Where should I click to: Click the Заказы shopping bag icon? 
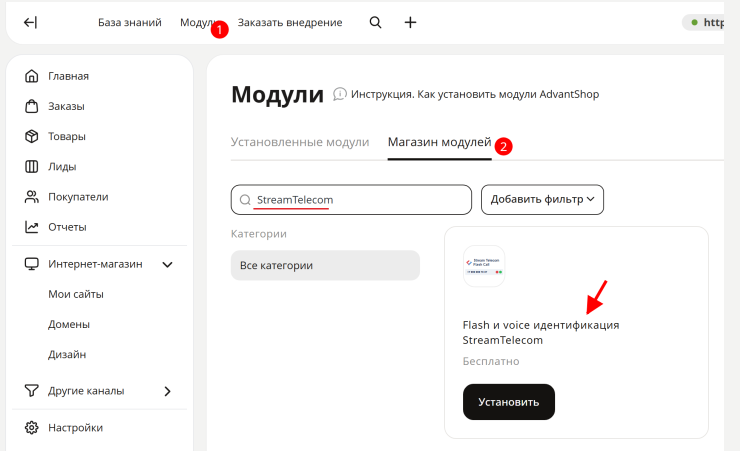pos(32,106)
